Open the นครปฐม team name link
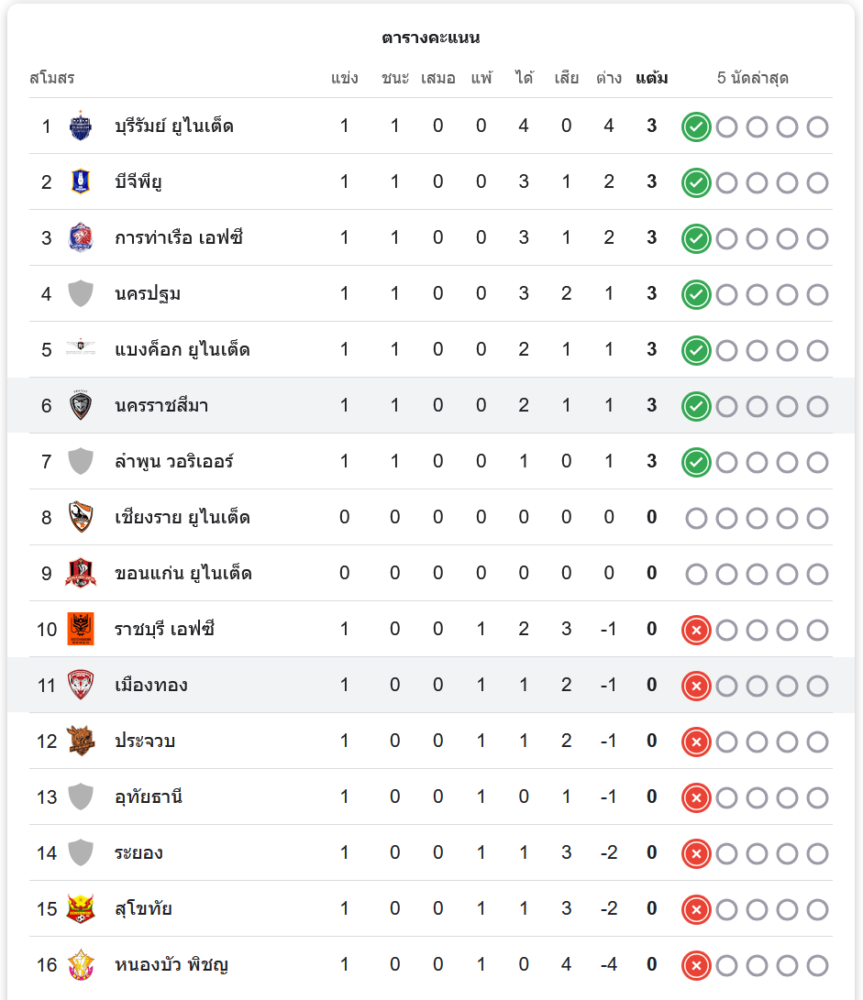This screenshot has height=1000, width=863. pyautogui.click(x=147, y=294)
